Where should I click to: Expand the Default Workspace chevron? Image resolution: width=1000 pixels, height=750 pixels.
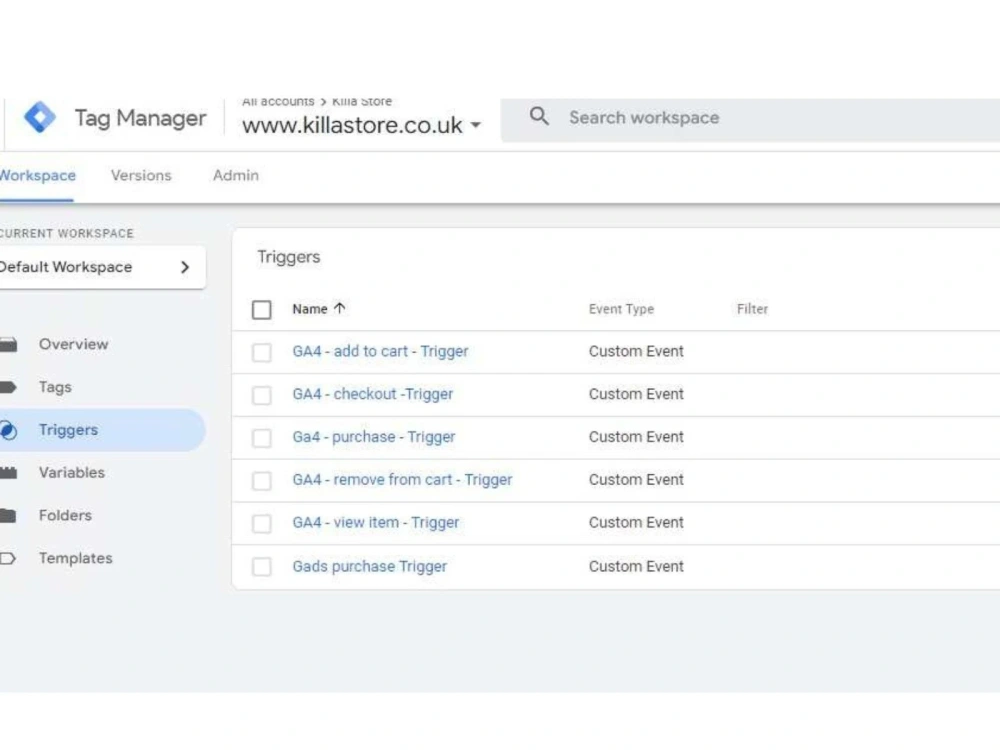click(x=185, y=267)
